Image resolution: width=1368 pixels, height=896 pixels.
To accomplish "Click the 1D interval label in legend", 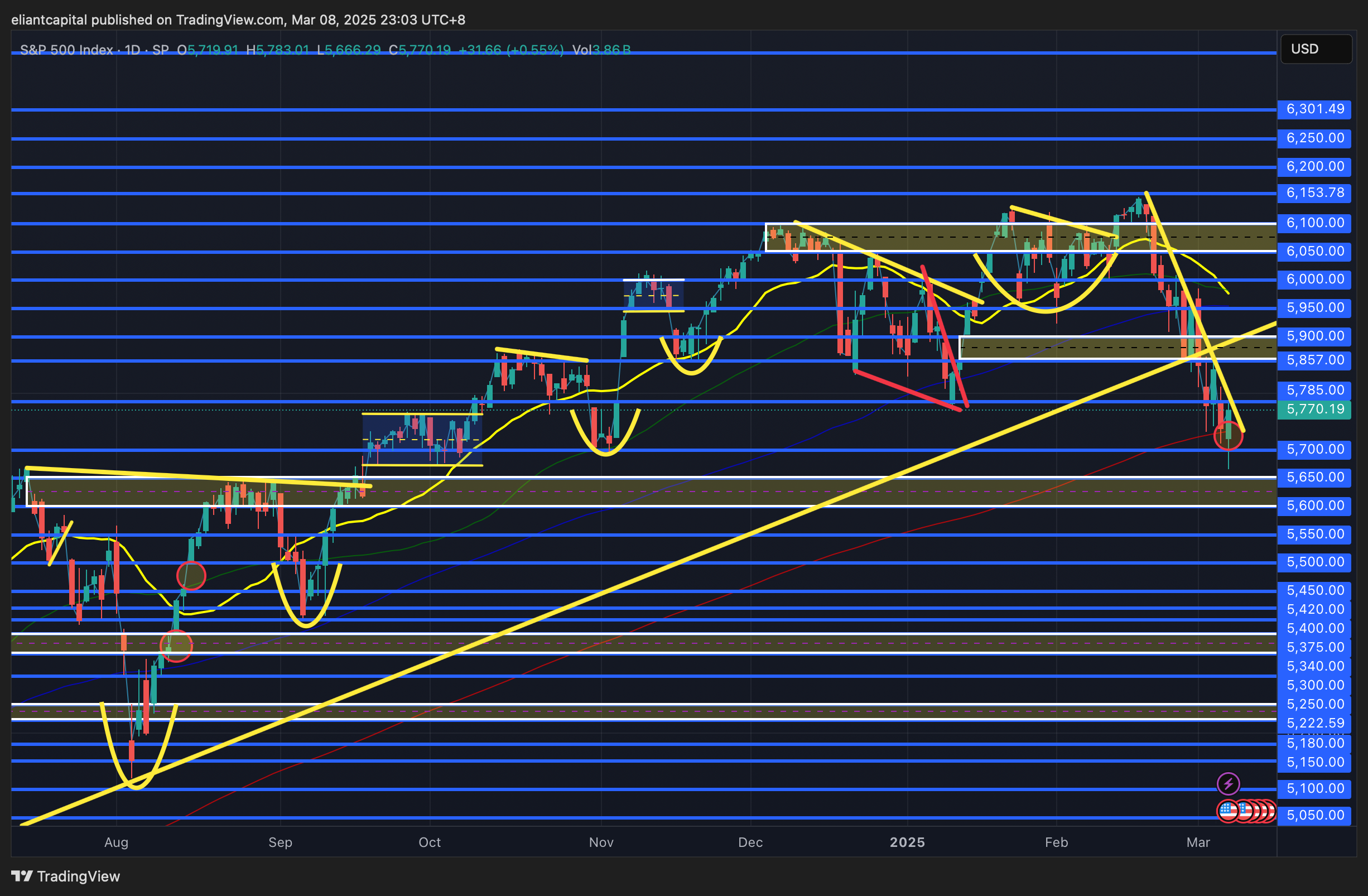I will pyautogui.click(x=132, y=50).
